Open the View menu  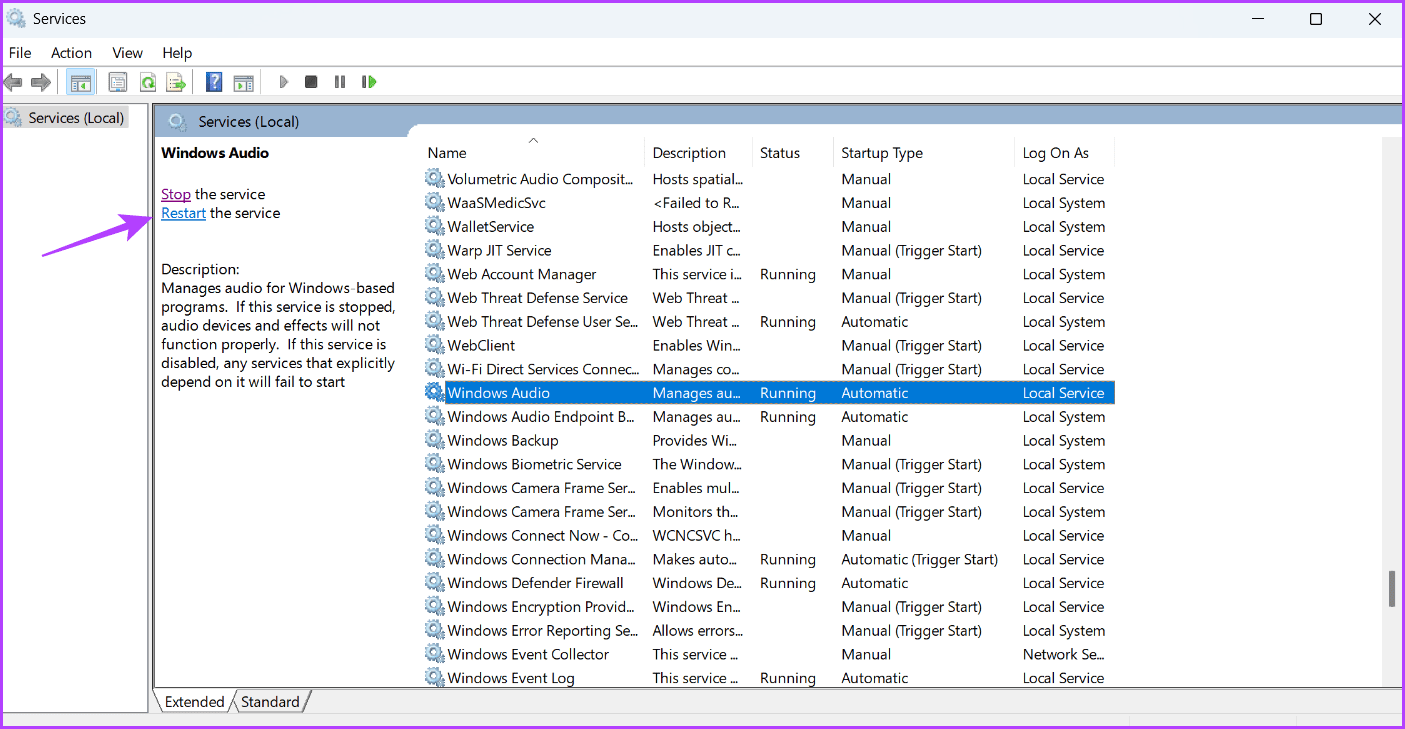[x=127, y=53]
